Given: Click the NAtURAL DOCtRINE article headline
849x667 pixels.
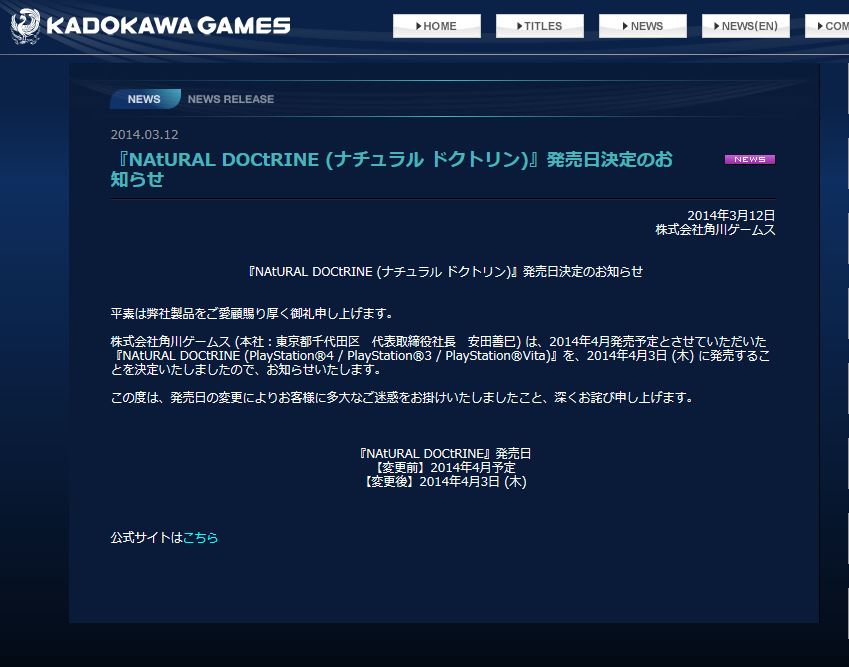Looking at the screenshot, I should coord(391,169).
